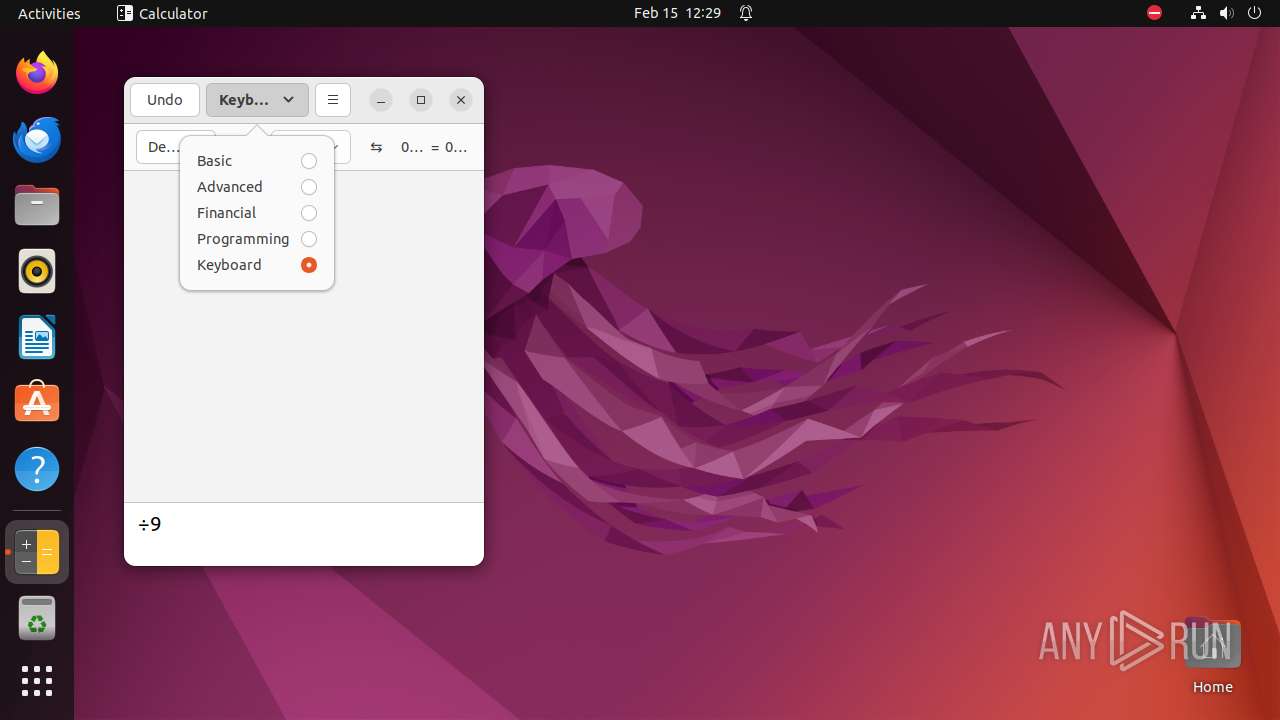
Task: Launch Rhythmbox music player
Action: click(x=37, y=271)
